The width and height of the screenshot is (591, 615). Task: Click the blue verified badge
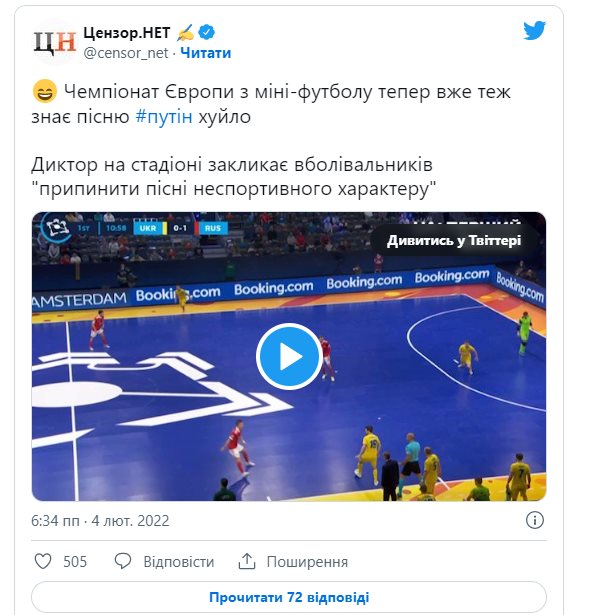tap(207, 32)
